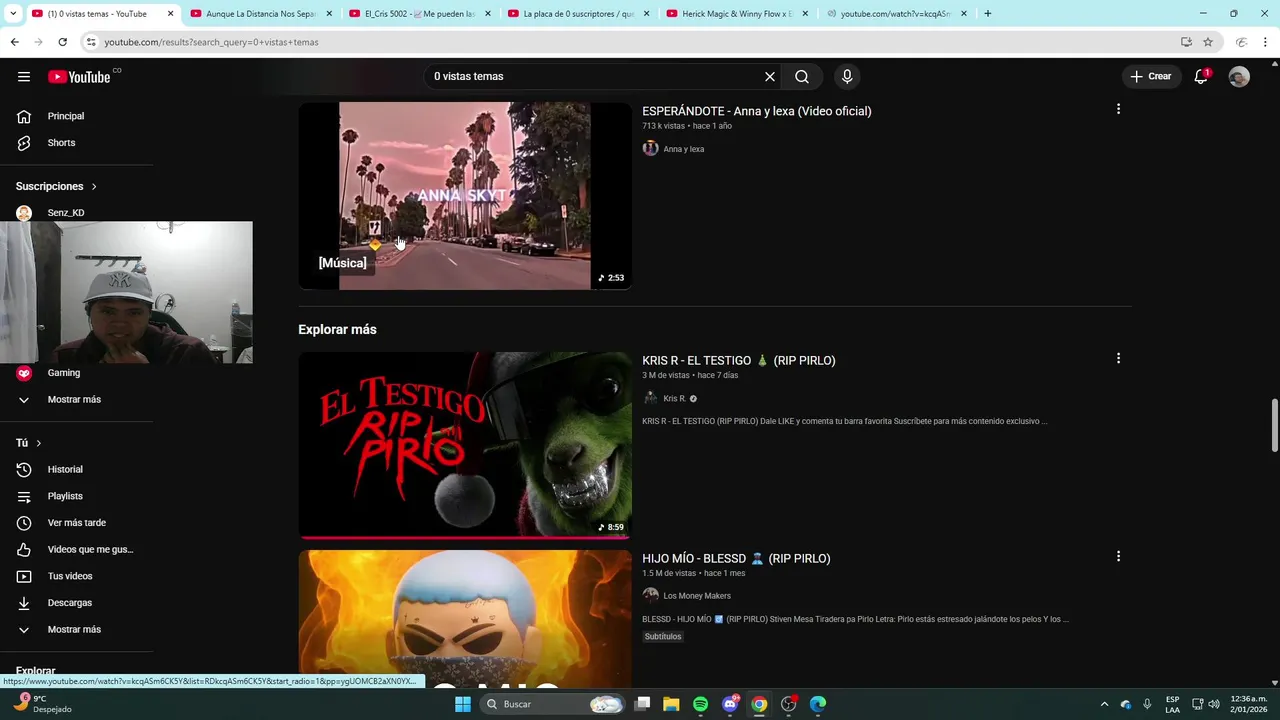Open the ESPERÁNDOTE - Anna y lexa video title

click(x=757, y=111)
